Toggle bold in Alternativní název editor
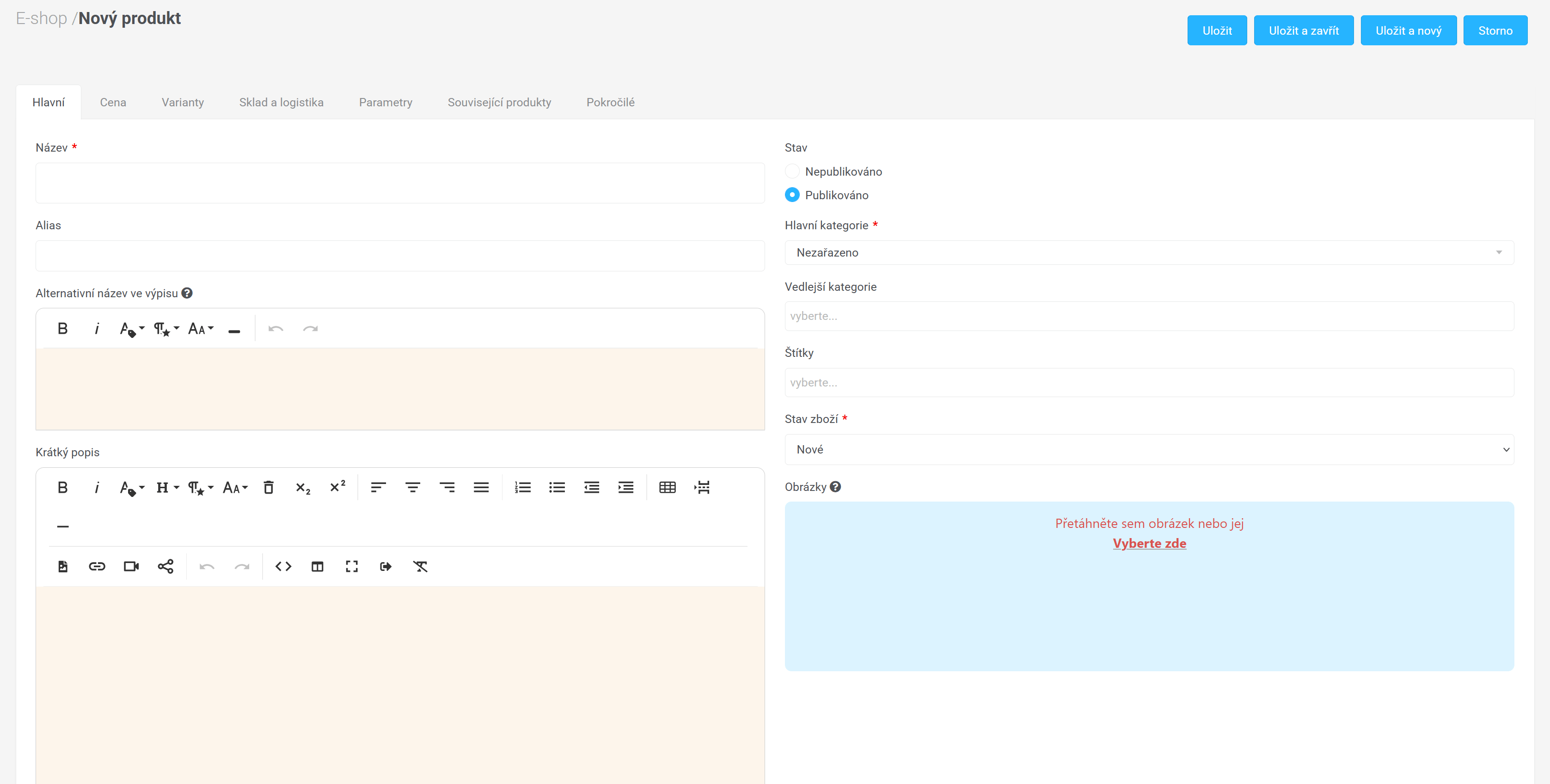 [x=62, y=329]
